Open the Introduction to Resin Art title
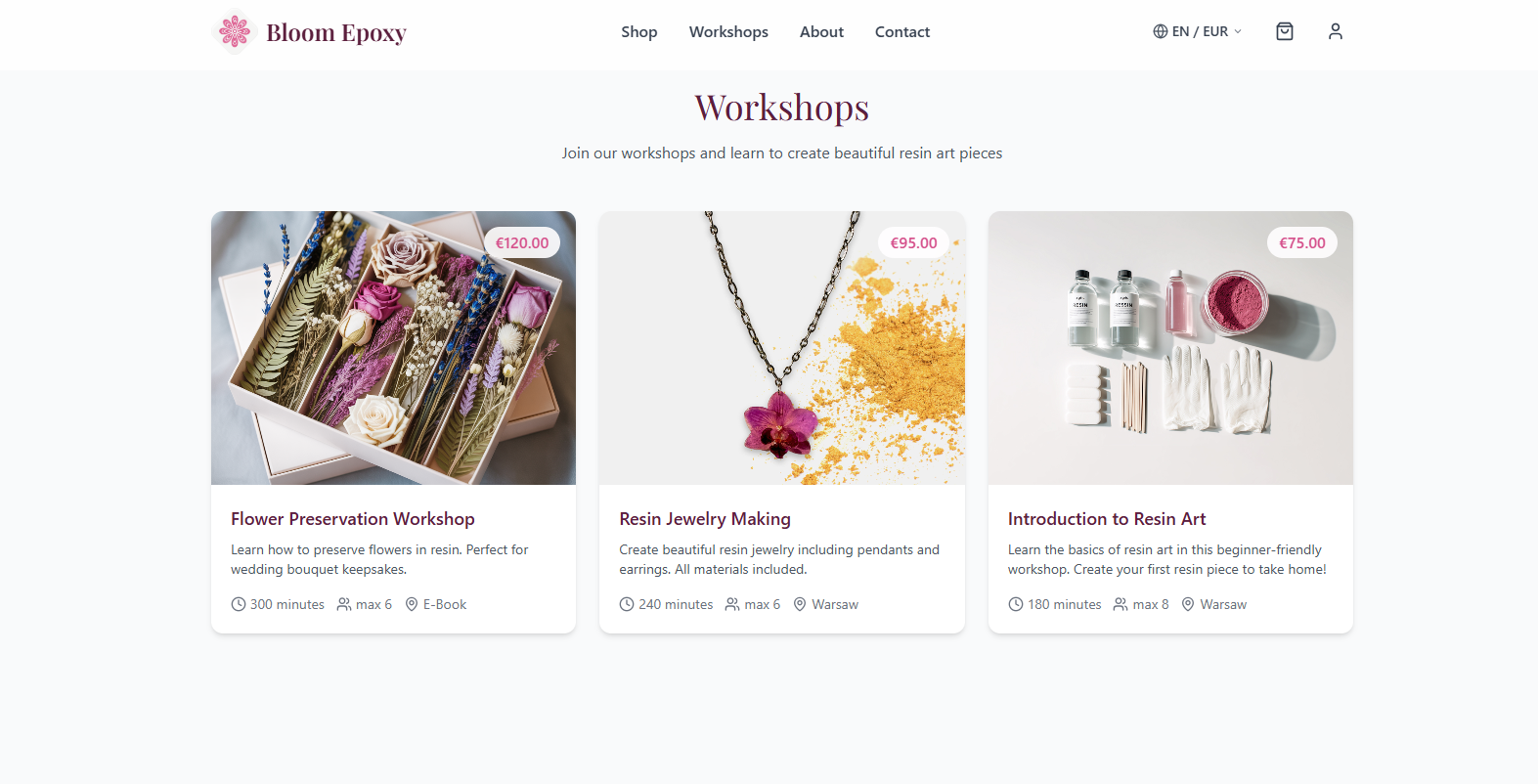1538x784 pixels. point(1107,519)
